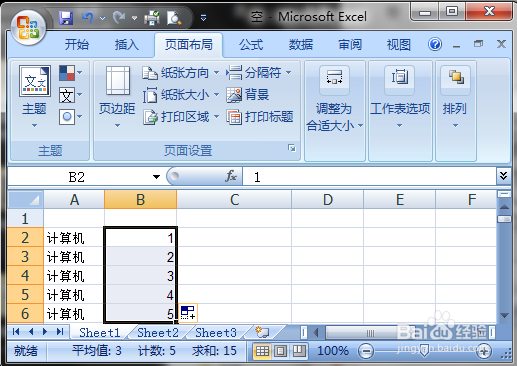The width and height of the screenshot is (517, 366).
Task: Save the workbook from quick access toolbar
Action: click(x=66, y=18)
